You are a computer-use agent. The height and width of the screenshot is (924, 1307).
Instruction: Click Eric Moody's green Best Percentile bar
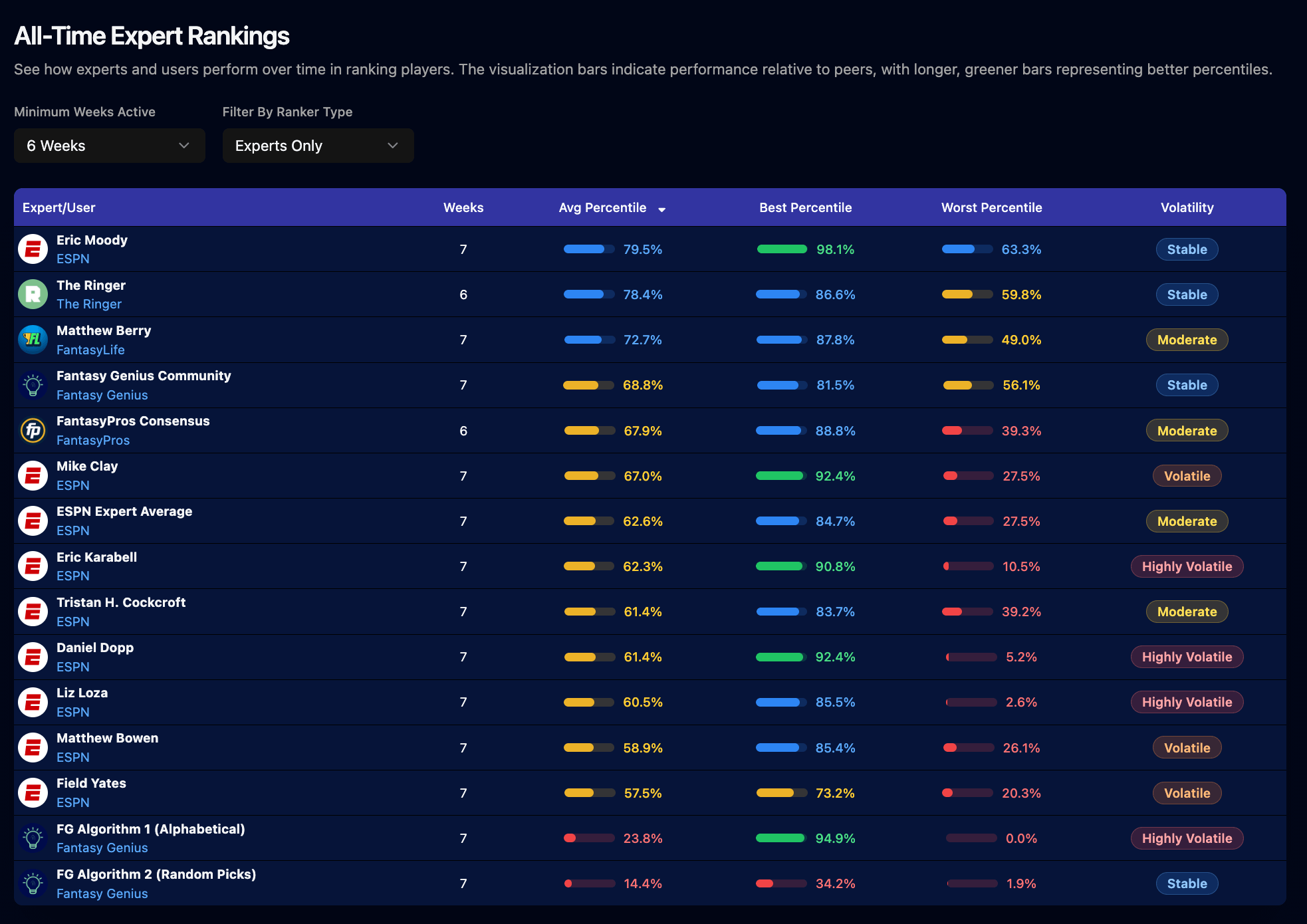pyautogui.click(x=782, y=249)
